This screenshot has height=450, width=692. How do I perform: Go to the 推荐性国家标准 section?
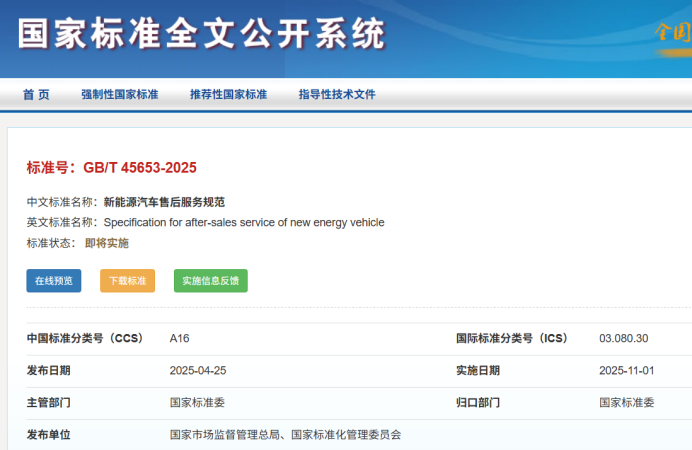click(x=228, y=95)
